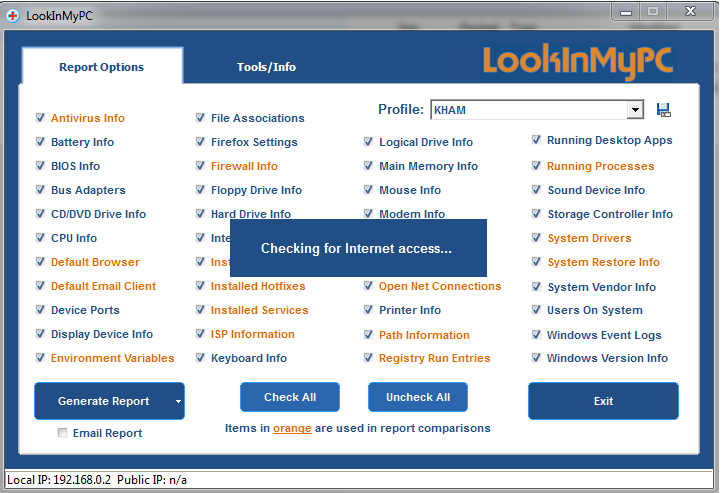Screen dimensions: 721x493
Task: Toggle the Main Memory Info checkbox
Action: 368,166
